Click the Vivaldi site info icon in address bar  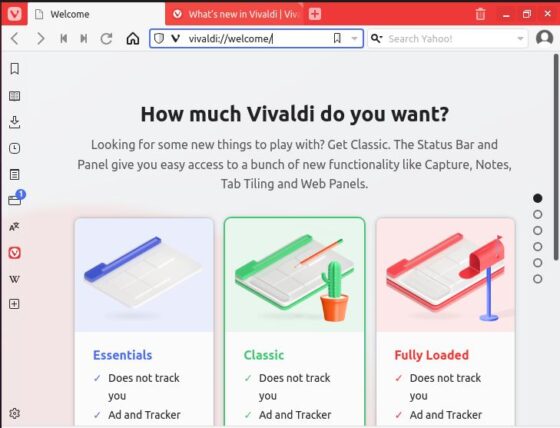[175, 38]
